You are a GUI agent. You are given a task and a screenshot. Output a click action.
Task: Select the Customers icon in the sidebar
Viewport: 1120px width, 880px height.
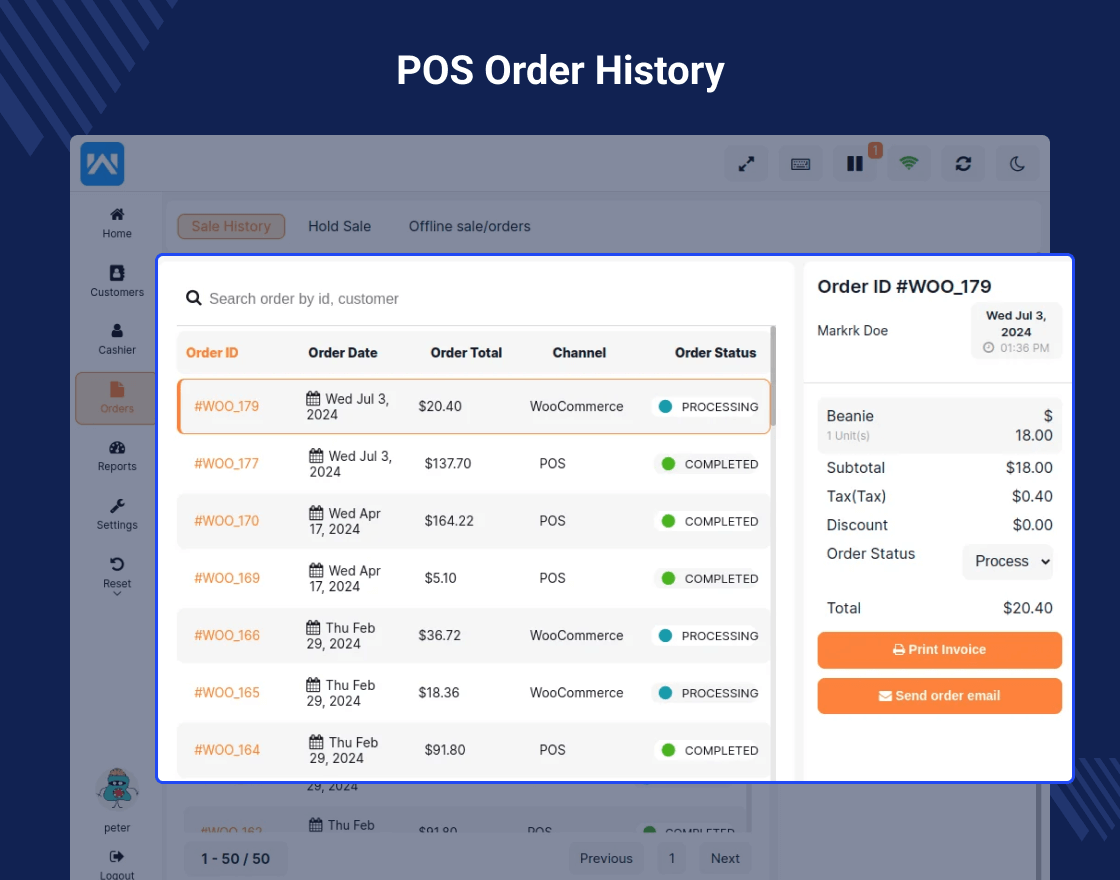pos(116,279)
